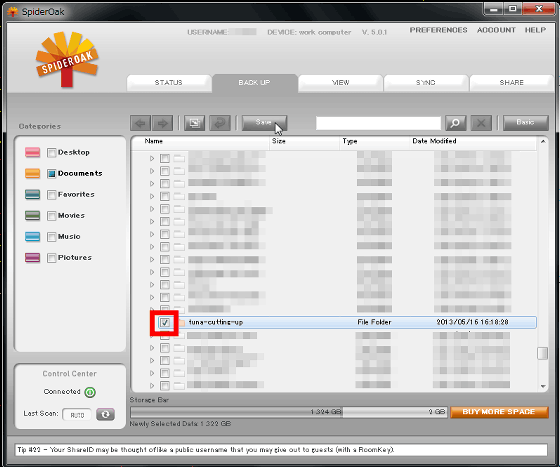
Task: Click the Control Center heading
Action: [69, 374]
